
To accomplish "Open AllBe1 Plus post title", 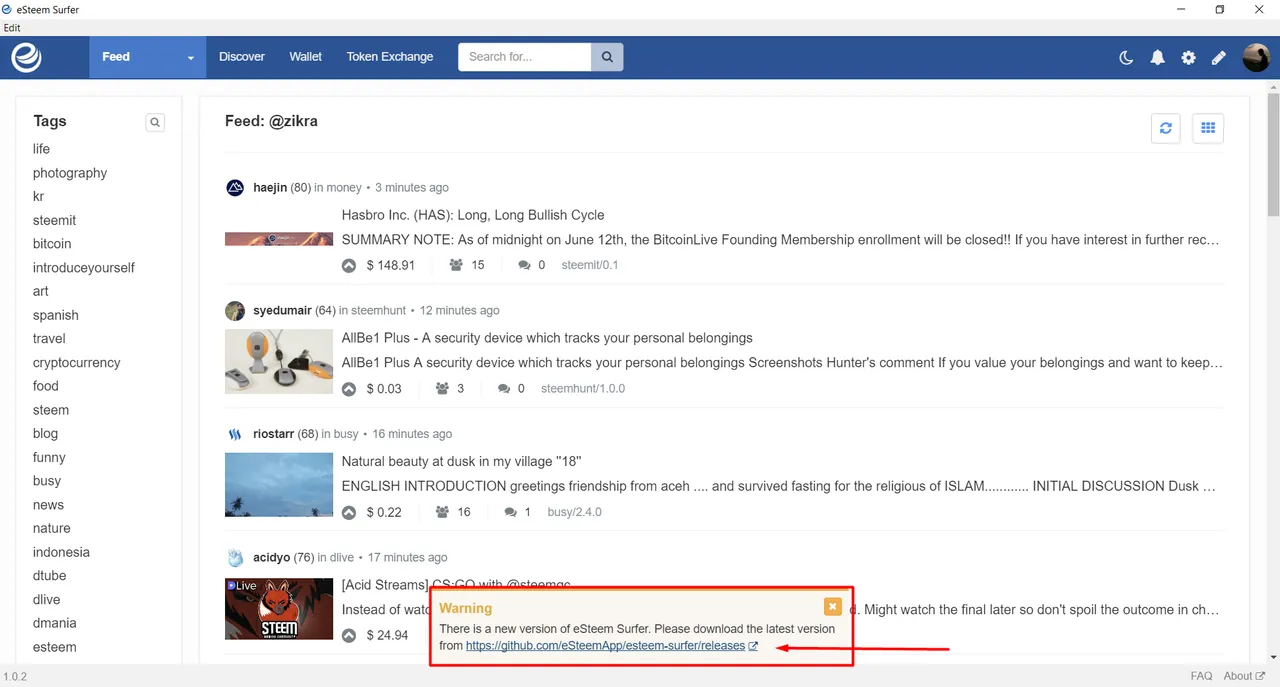I will click(547, 338).
